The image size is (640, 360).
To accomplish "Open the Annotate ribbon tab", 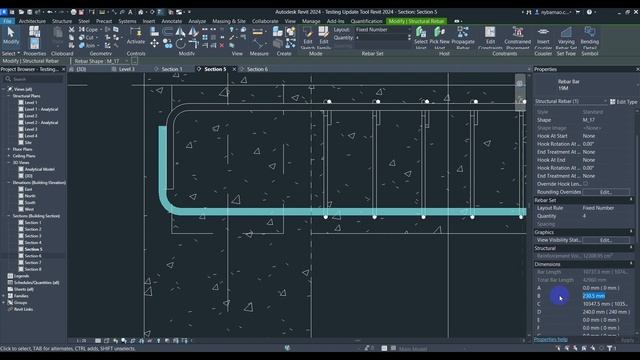I will 171,21.
